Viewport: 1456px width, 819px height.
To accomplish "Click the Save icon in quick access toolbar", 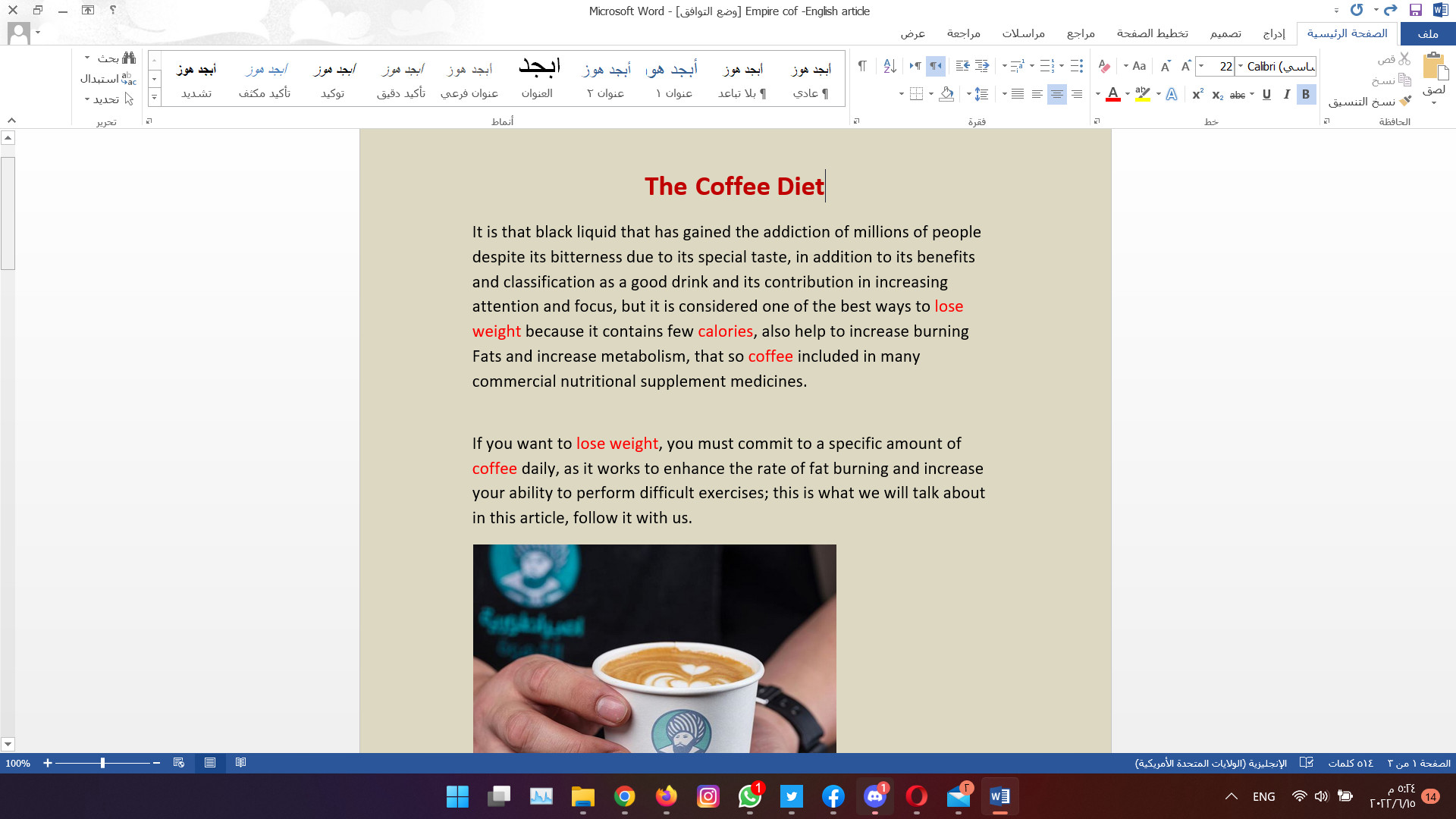I will (1415, 11).
